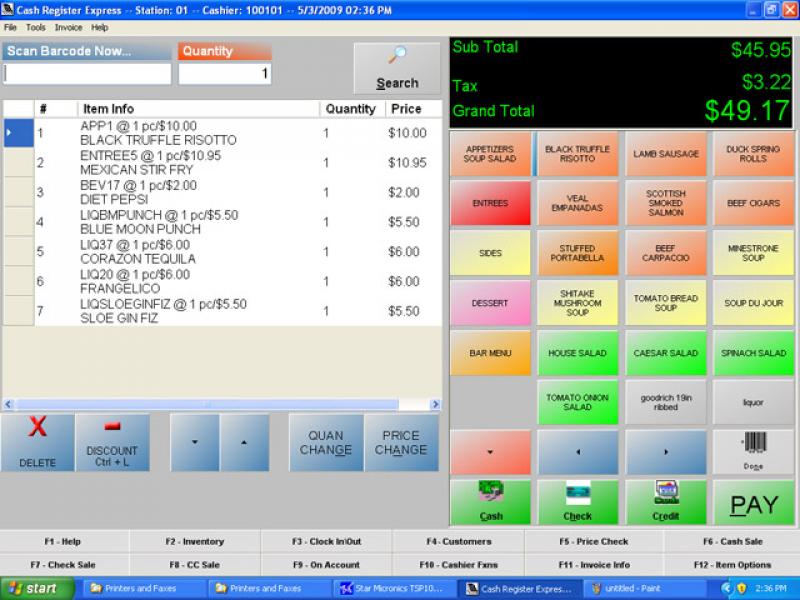Move selection up with the blue up-arrow button
Screen dimensions: 800x600
coord(244,442)
